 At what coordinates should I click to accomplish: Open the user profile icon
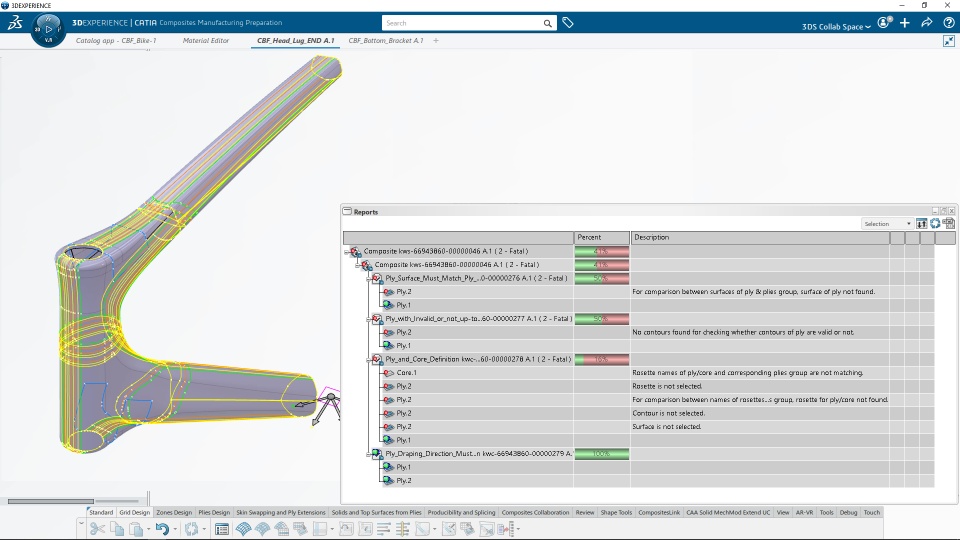(883, 23)
